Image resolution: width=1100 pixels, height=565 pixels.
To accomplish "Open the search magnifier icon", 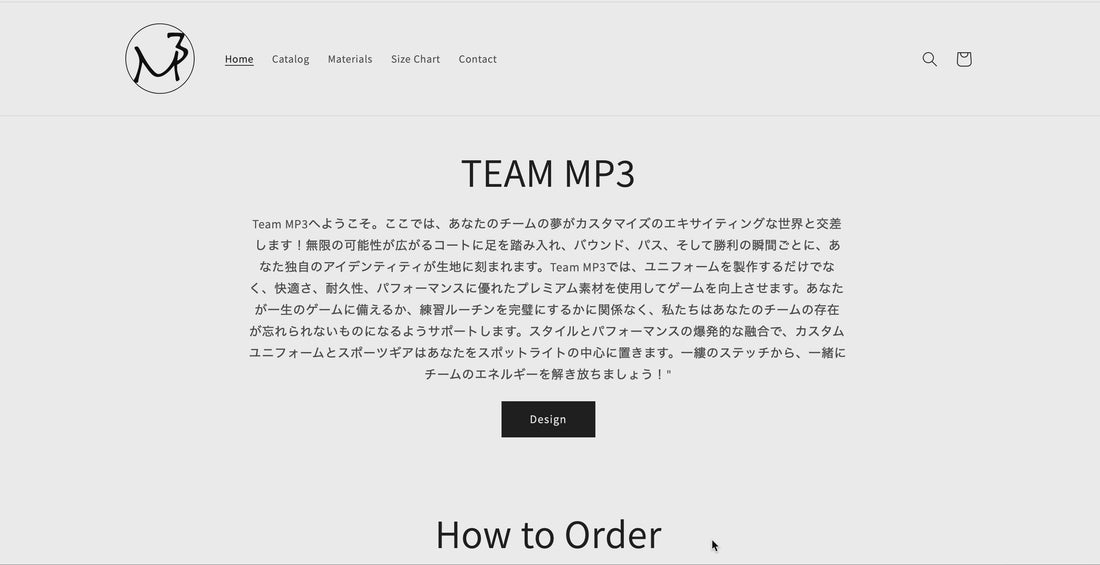I will click(x=929, y=59).
